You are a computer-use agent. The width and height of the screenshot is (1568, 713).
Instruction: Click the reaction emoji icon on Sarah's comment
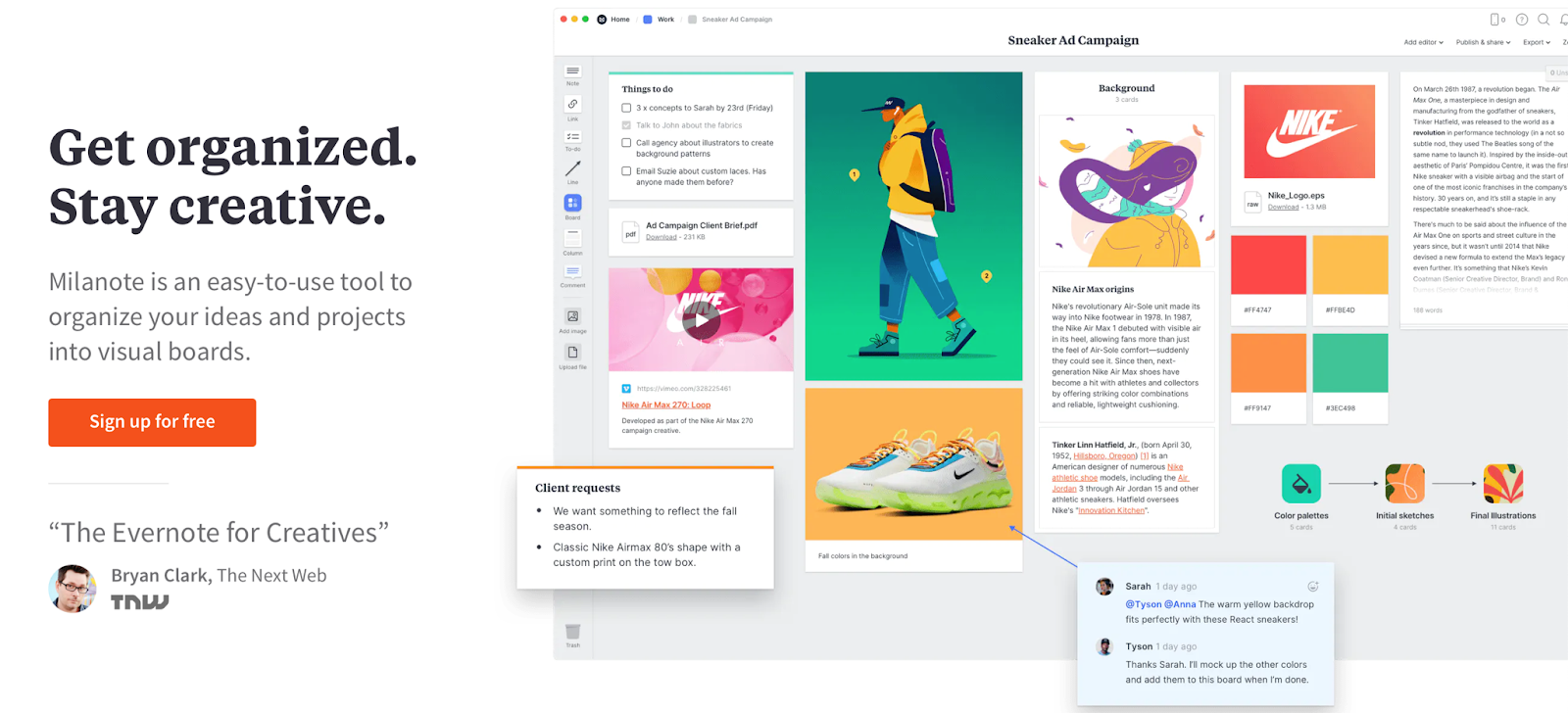coord(1312,587)
